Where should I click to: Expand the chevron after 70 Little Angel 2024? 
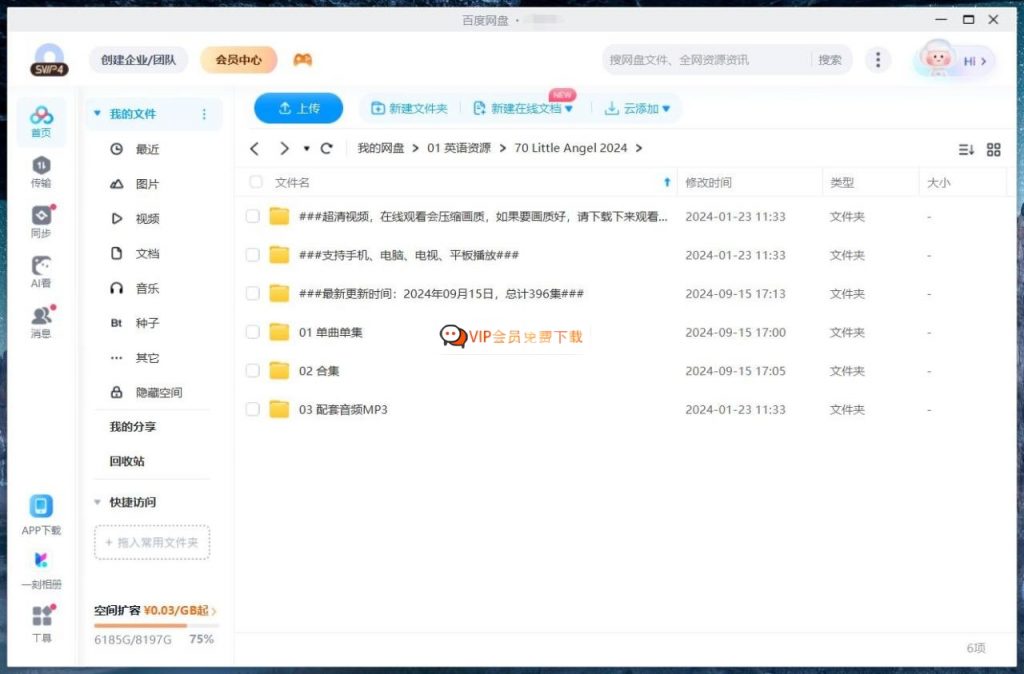pyautogui.click(x=639, y=148)
